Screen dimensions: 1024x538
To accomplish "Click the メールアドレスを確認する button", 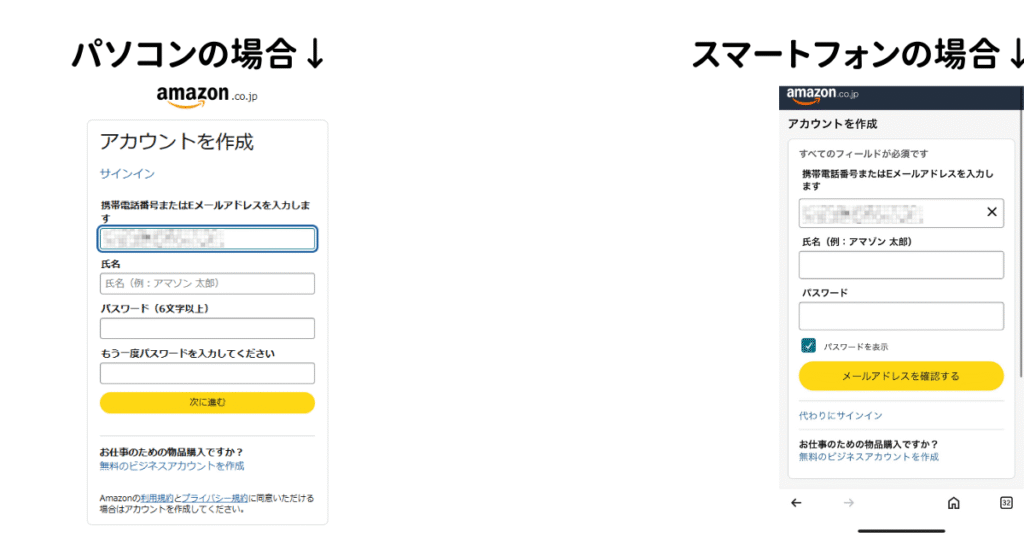I will [901, 376].
